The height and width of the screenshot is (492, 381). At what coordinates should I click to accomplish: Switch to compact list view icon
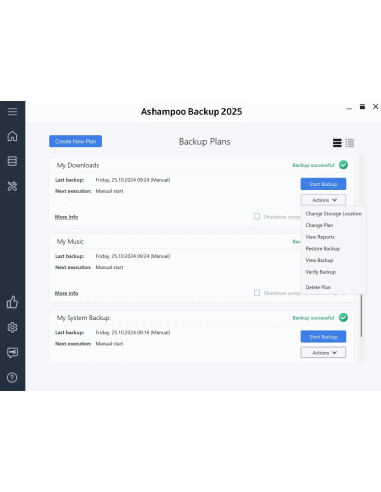tap(350, 143)
